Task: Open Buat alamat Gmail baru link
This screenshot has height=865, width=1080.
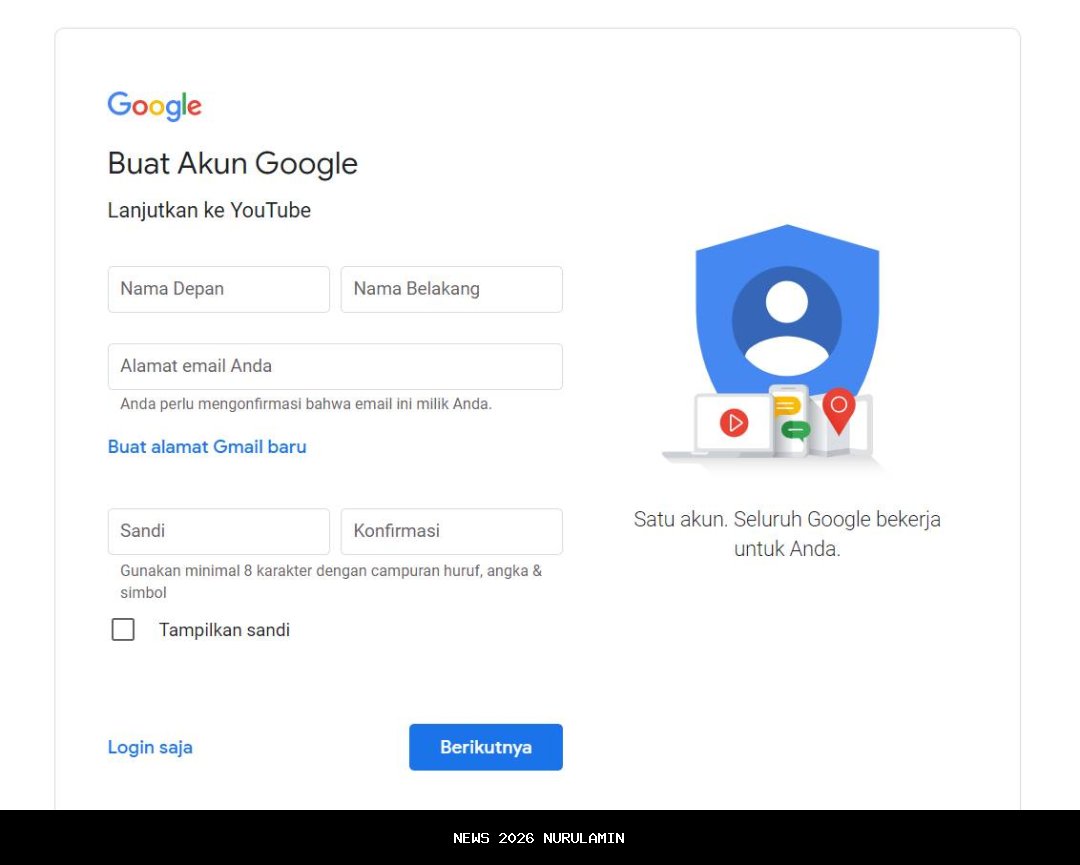Action: click(x=207, y=447)
